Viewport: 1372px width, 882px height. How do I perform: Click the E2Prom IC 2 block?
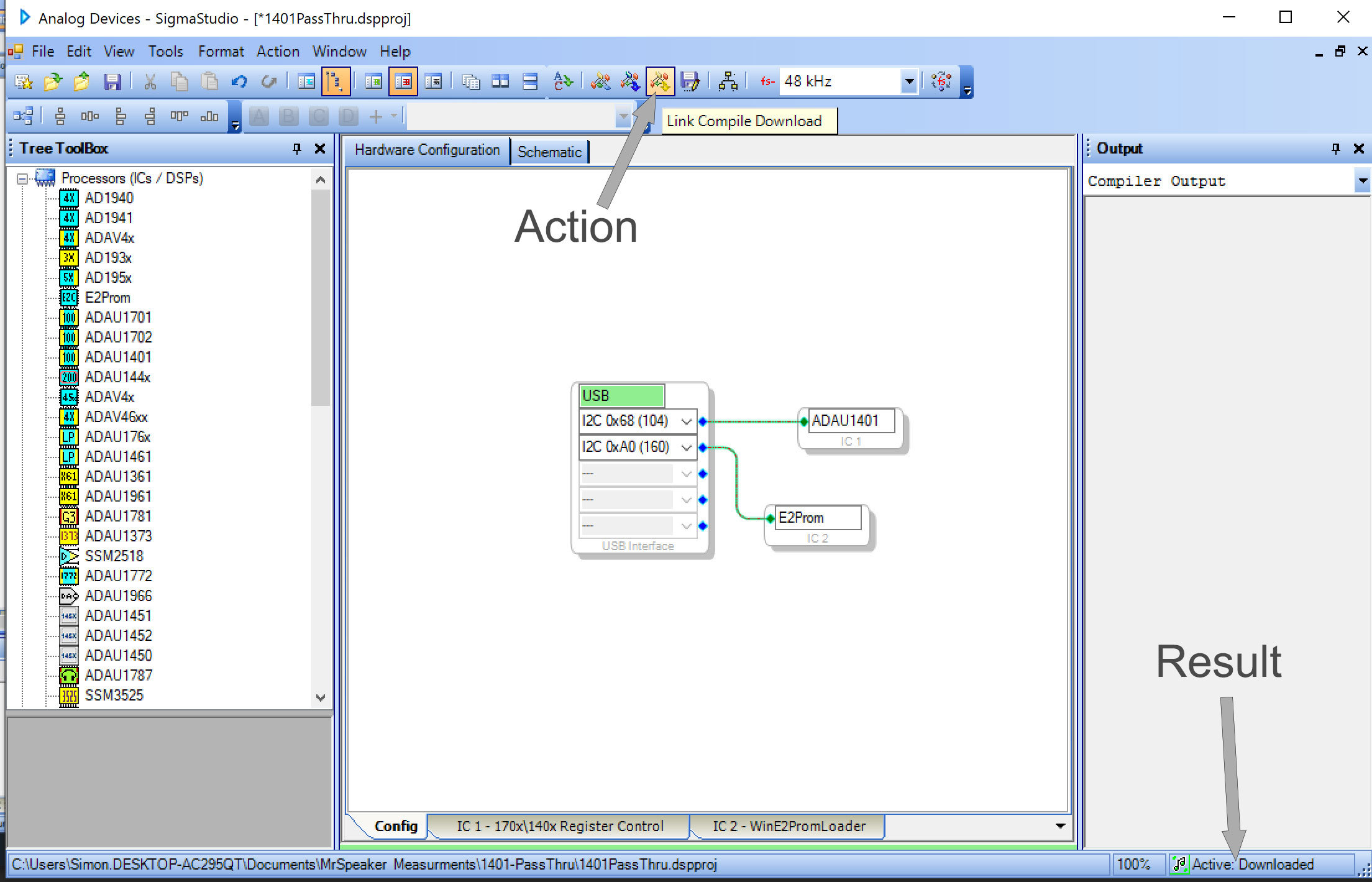[816, 525]
